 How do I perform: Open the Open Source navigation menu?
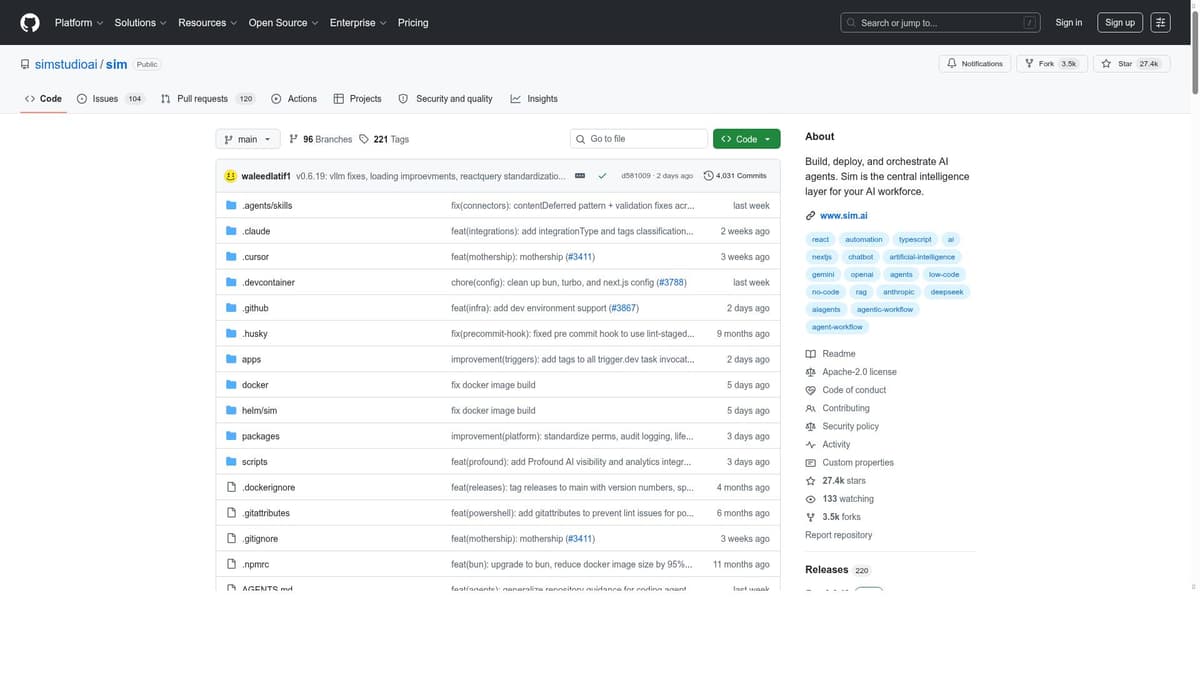click(283, 22)
